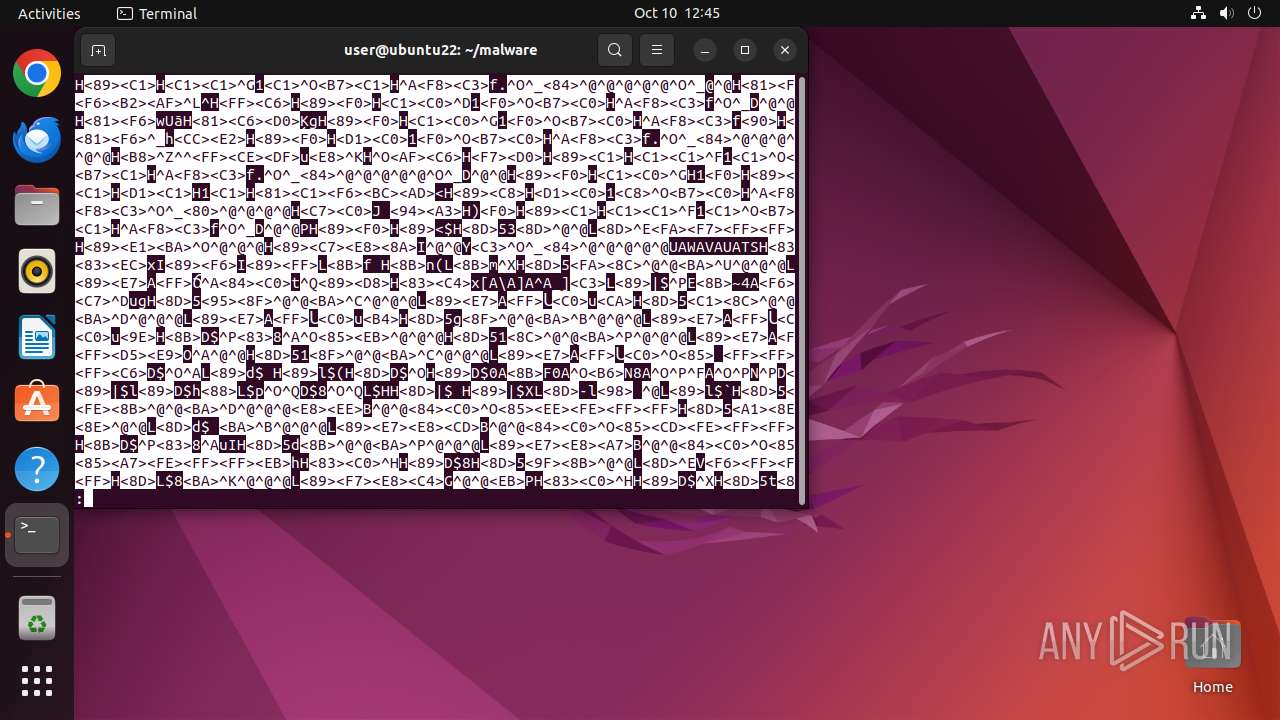This screenshot has width=1280, height=720.
Task: Click the less prompt colon at bottom
Action: pyautogui.click(x=79, y=498)
